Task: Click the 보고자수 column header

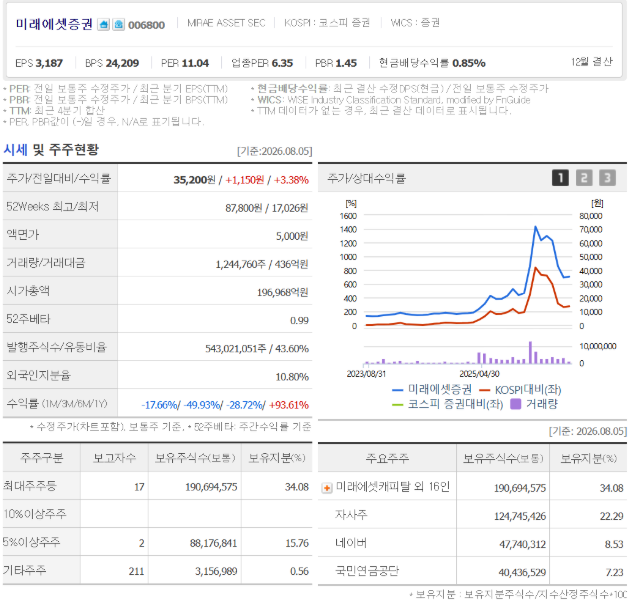Action: (x=114, y=458)
